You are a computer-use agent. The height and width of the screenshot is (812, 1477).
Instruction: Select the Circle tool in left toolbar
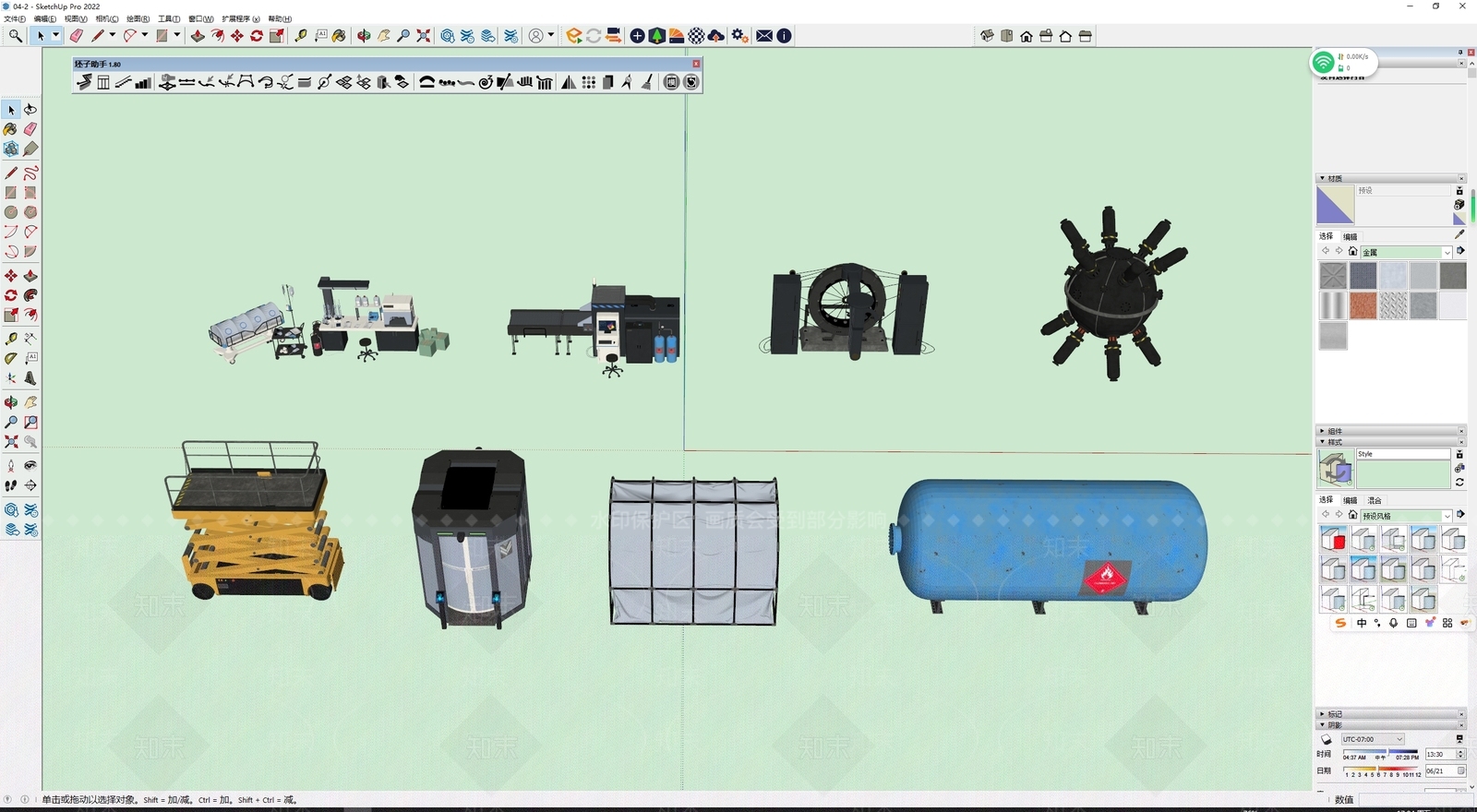(x=11, y=212)
